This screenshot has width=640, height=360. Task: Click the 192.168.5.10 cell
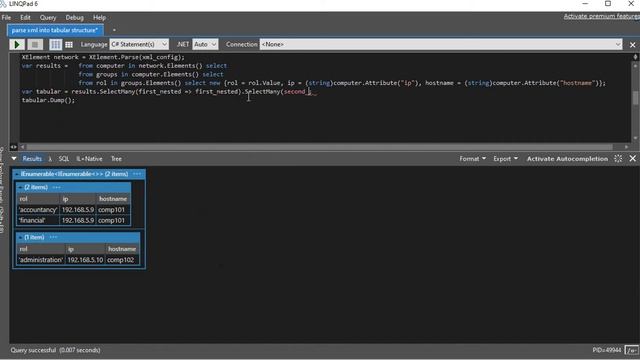85,260
